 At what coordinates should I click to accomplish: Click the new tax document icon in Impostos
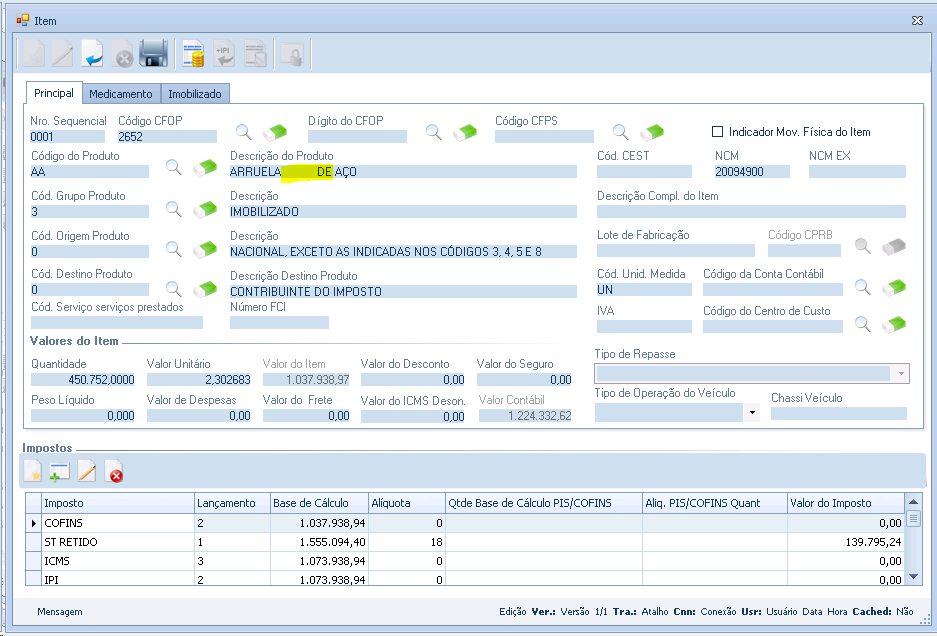click(34, 472)
